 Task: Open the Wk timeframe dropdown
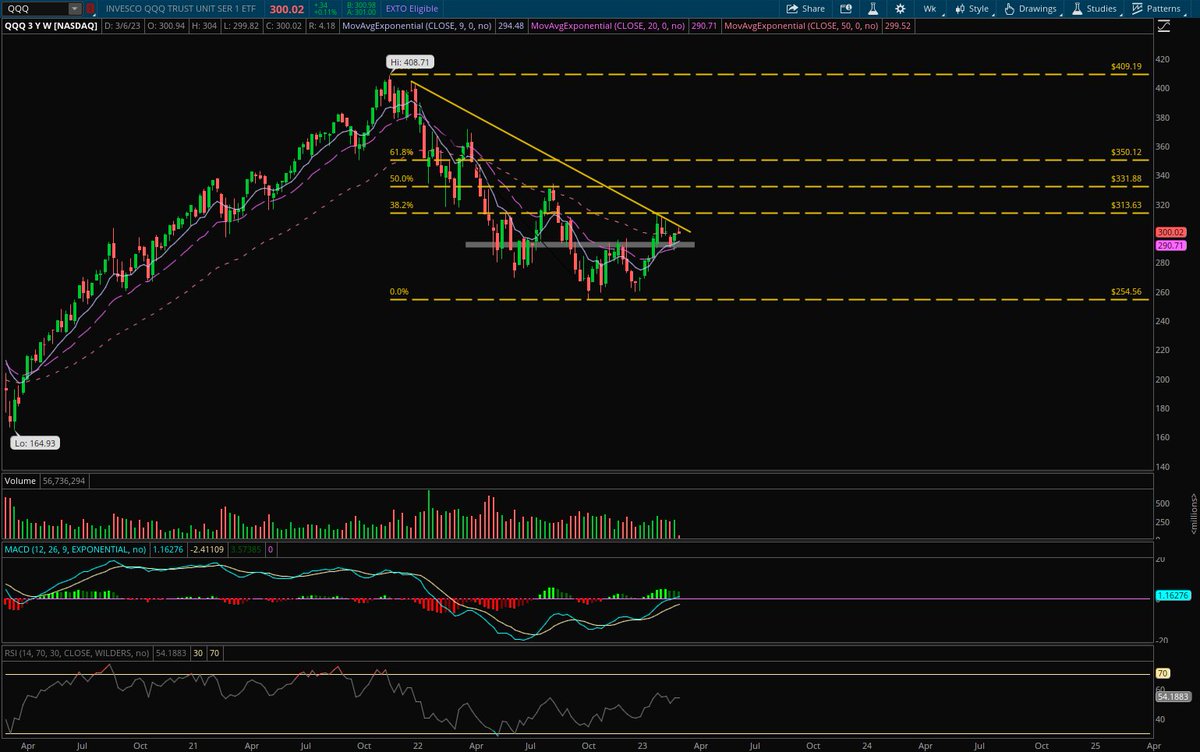pos(930,9)
